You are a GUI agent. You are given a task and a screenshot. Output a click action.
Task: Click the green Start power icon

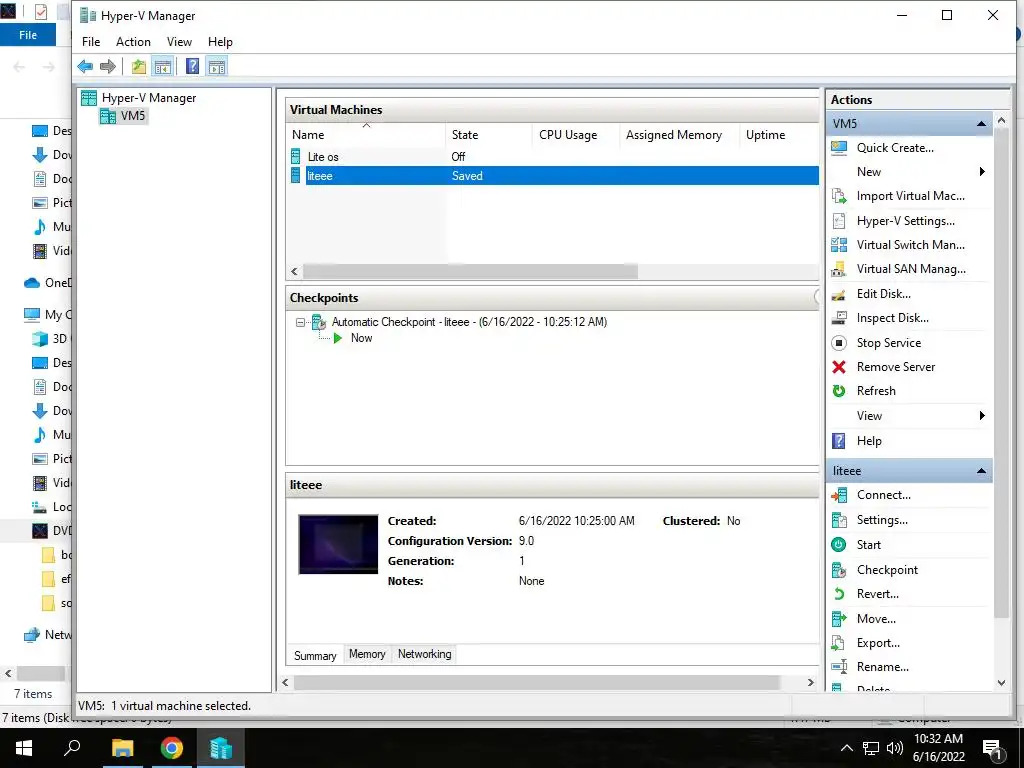tap(839, 545)
